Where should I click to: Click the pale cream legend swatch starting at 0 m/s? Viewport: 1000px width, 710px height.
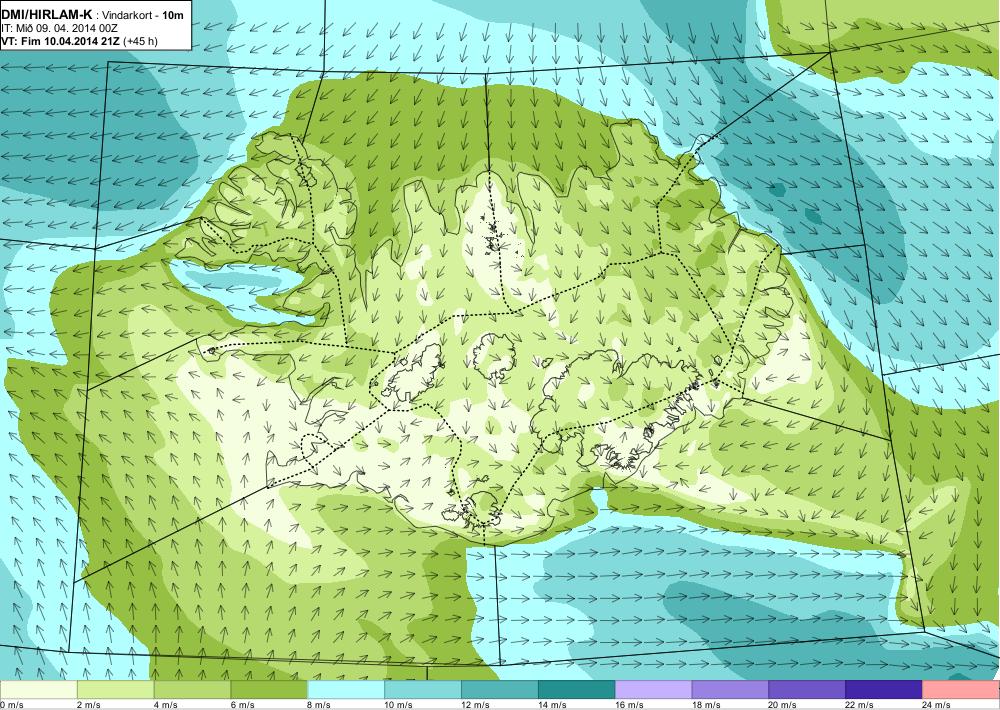[38, 690]
